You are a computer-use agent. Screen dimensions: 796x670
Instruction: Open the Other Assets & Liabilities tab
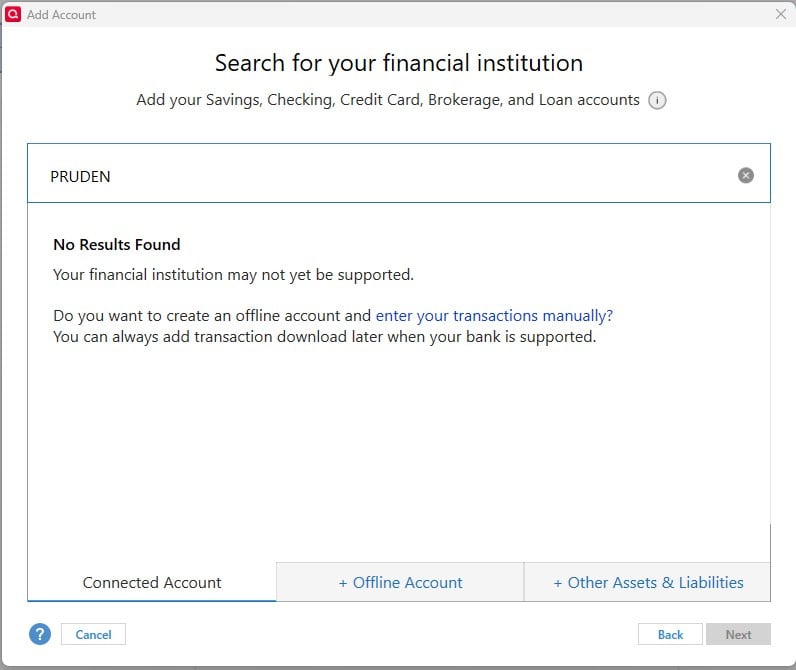647,582
